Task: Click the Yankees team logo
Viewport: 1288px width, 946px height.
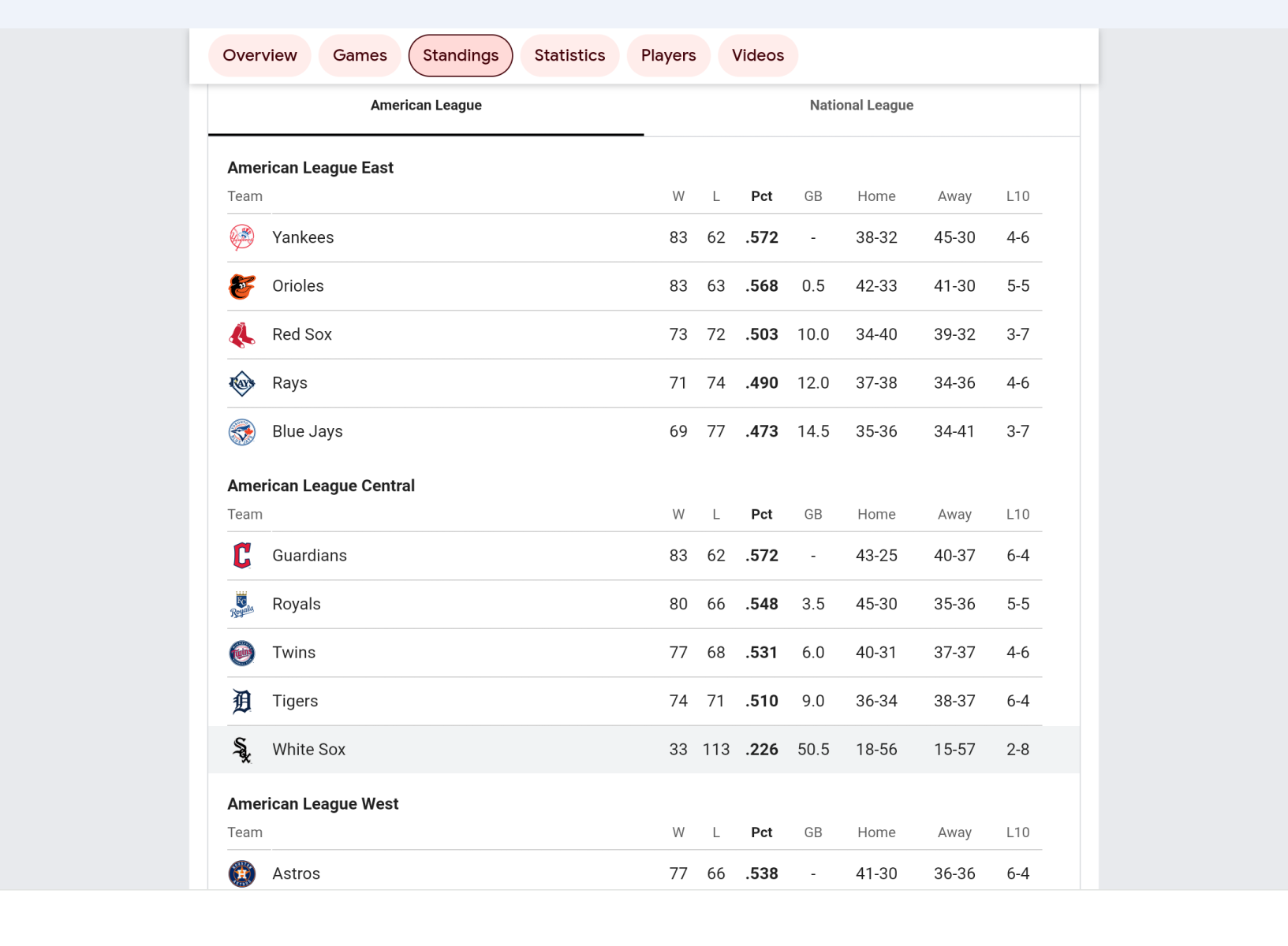Action: (x=241, y=237)
